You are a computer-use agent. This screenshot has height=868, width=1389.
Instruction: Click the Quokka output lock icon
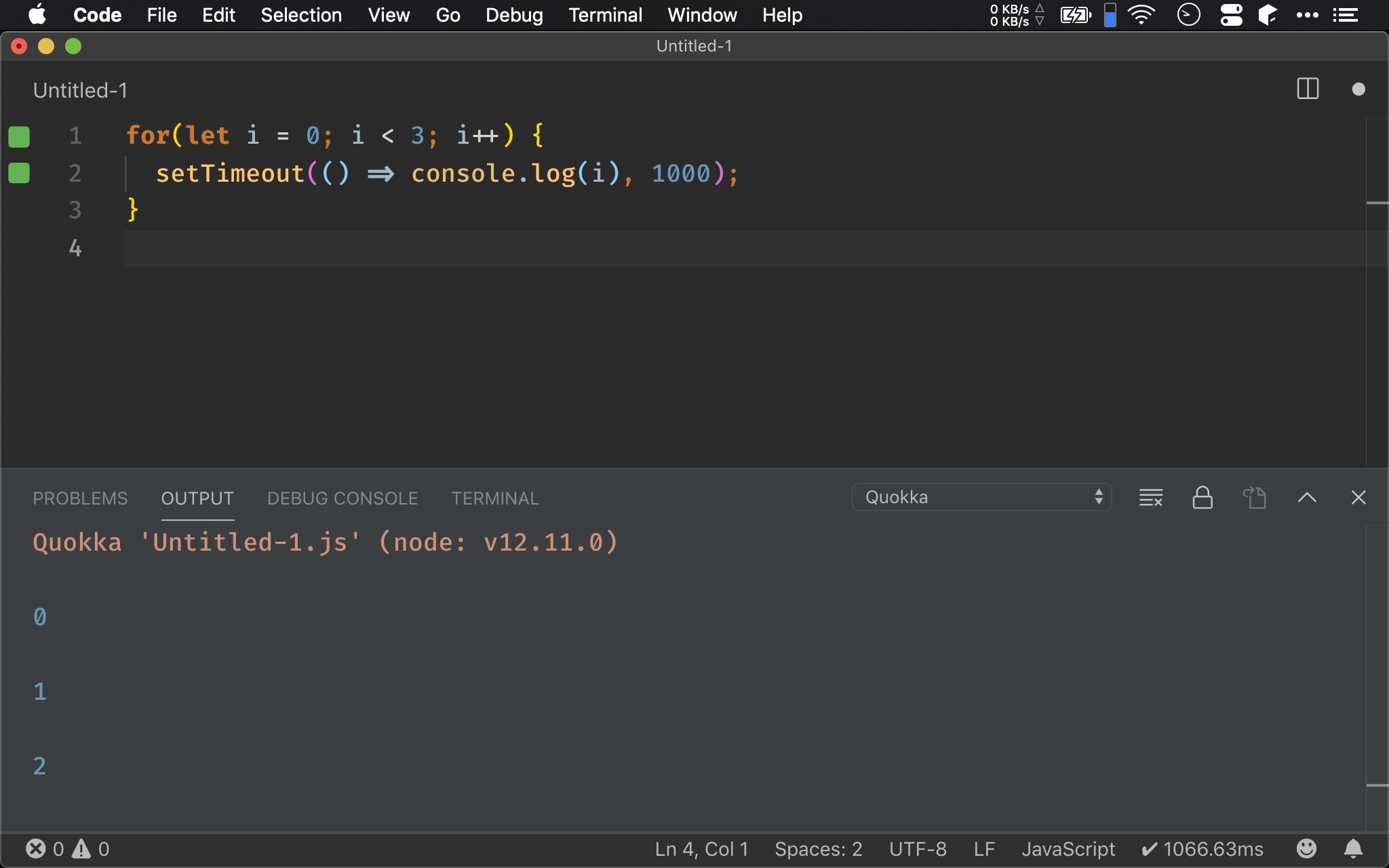[1202, 497]
